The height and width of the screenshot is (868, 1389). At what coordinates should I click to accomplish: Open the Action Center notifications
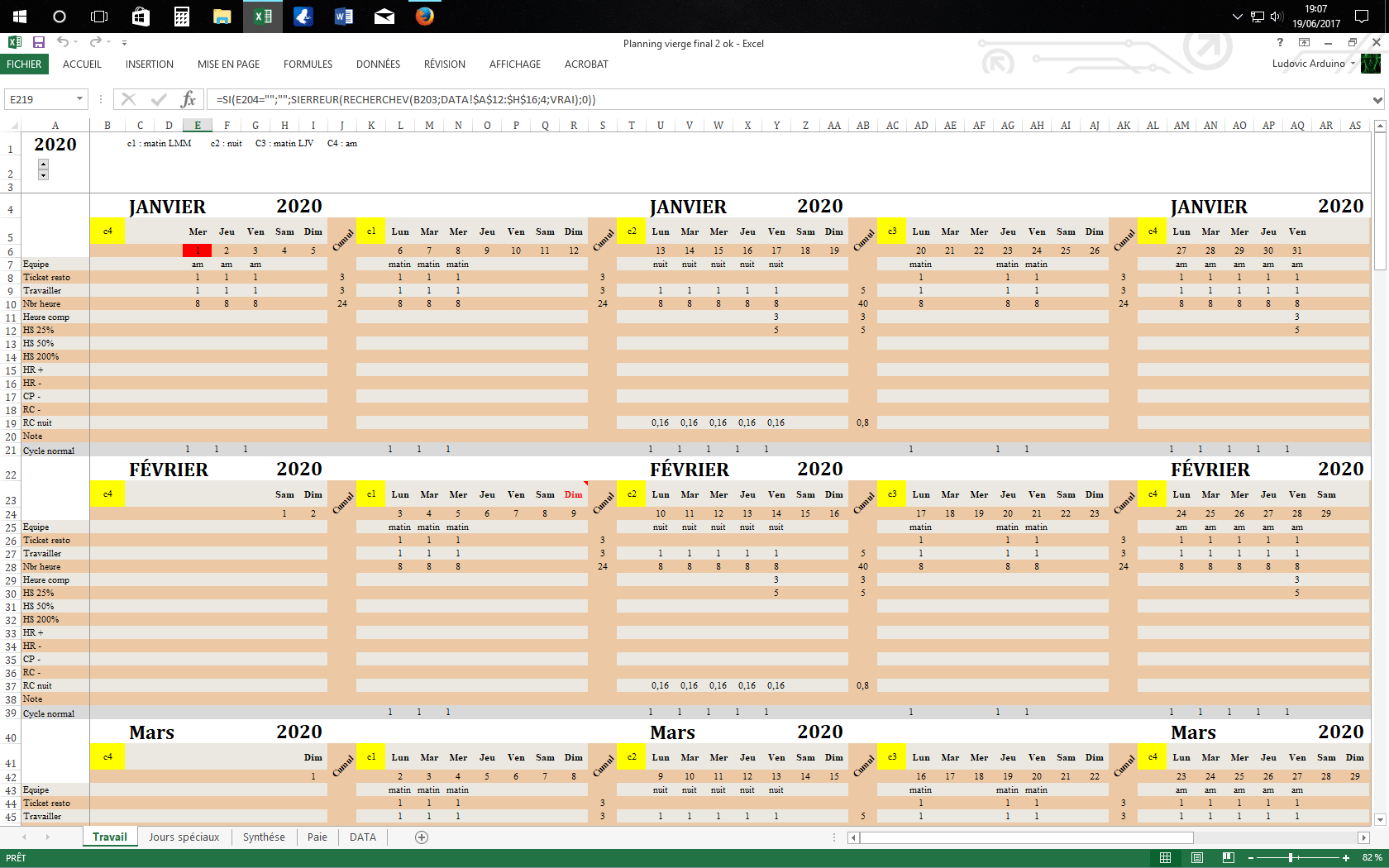click(1362, 17)
